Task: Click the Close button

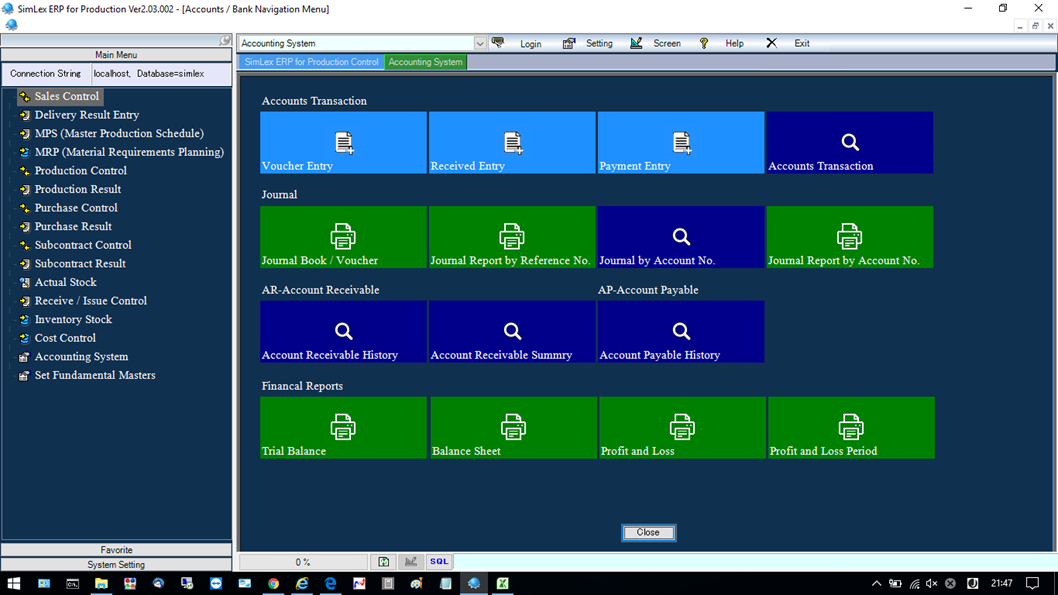Action: tap(648, 532)
